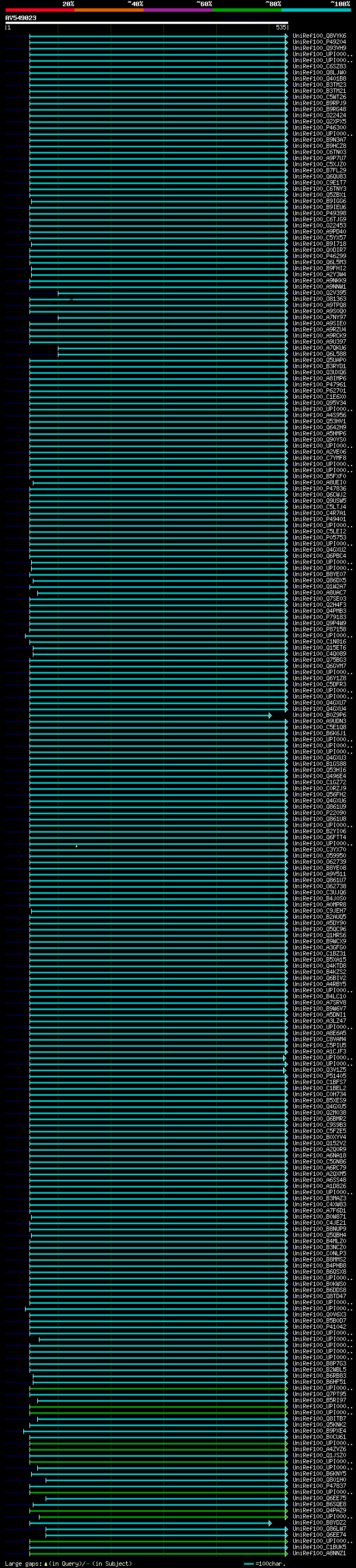Select hit UniRef100_A9UDN3

pyautogui.click(x=319, y=721)
